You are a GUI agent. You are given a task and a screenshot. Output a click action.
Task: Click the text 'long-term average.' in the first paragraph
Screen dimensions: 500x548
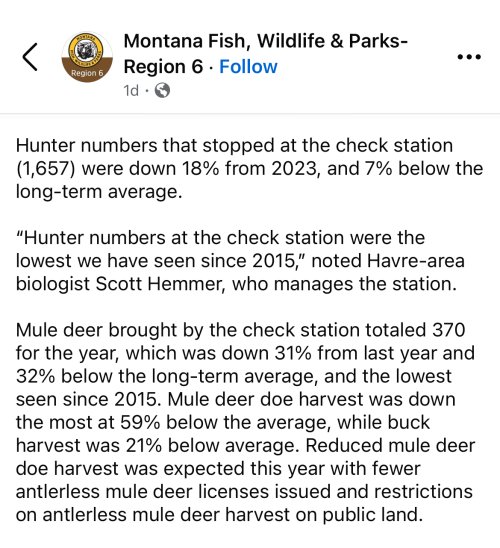point(99,192)
